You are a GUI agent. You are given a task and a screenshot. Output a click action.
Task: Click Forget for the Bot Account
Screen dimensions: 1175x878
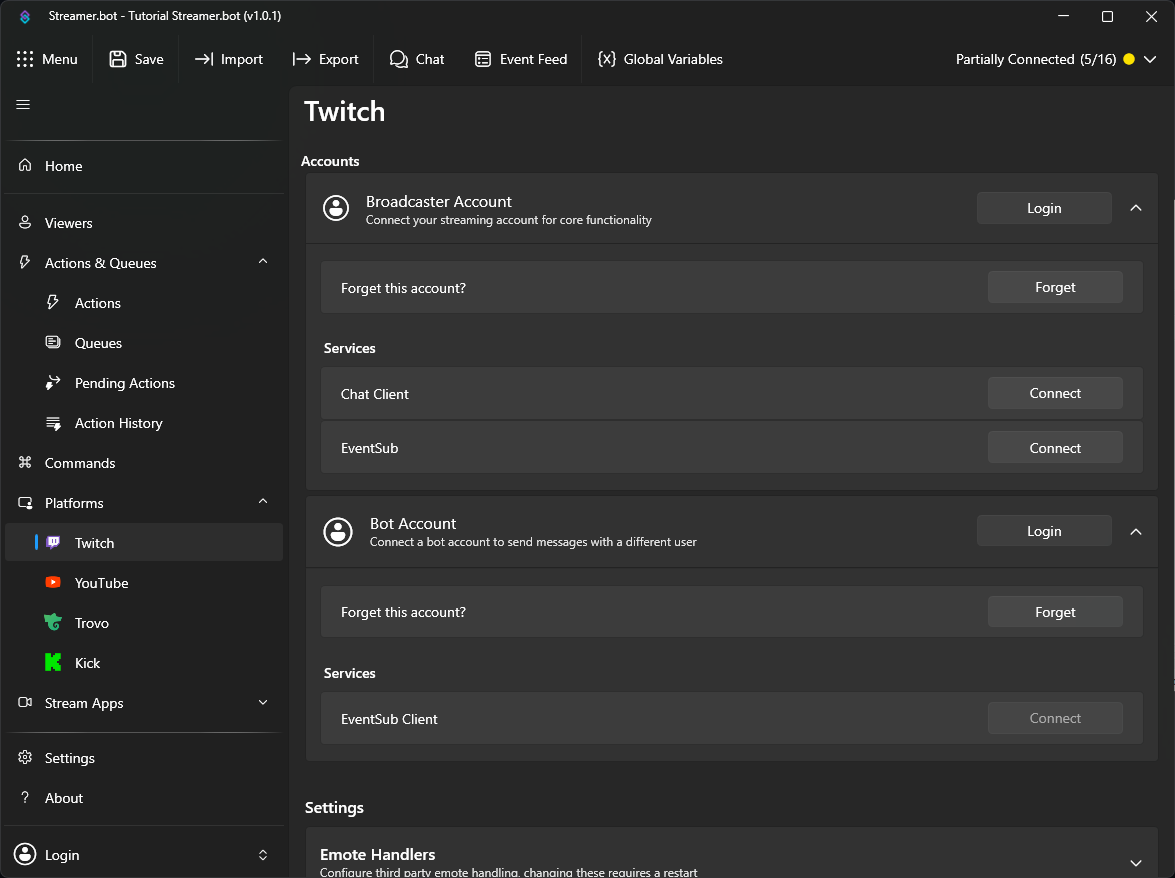click(x=1055, y=612)
